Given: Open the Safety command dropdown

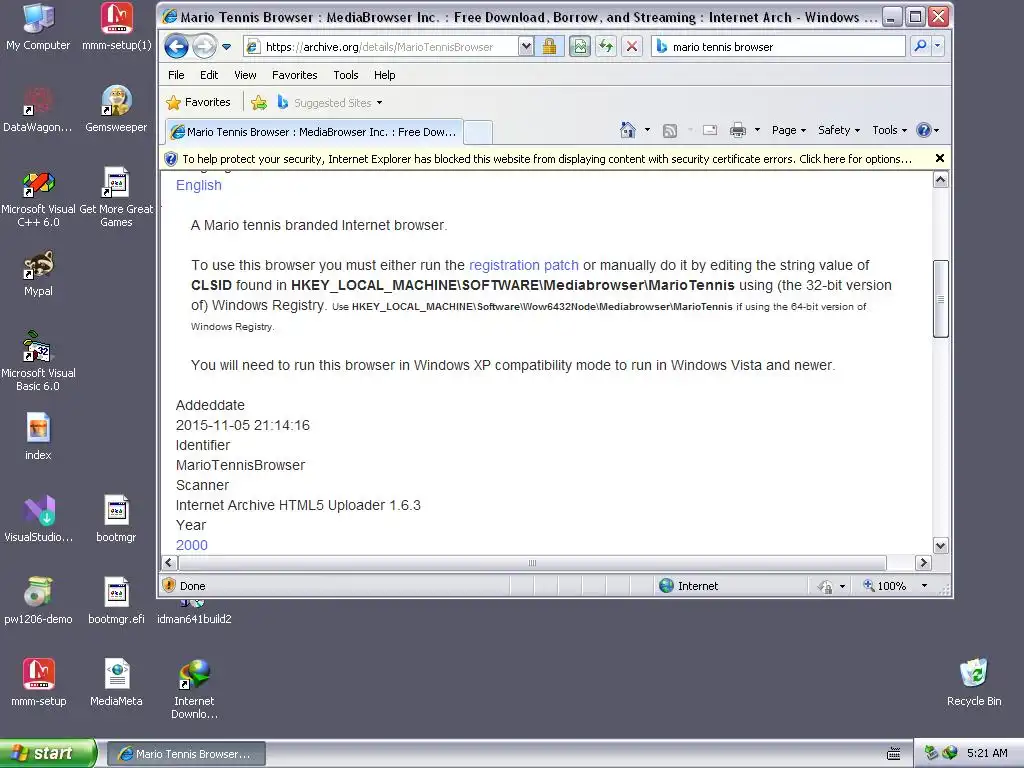Looking at the screenshot, I should point(839,130).
